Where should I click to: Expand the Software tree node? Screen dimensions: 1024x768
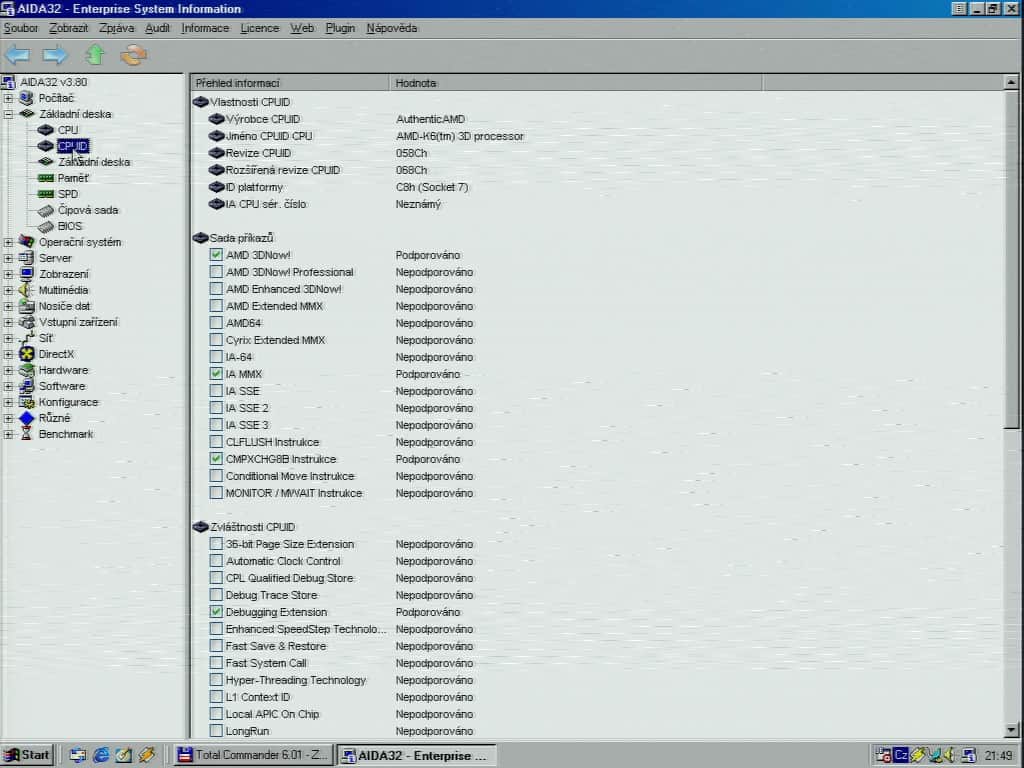pyautogui.click(x=8, y=386)
